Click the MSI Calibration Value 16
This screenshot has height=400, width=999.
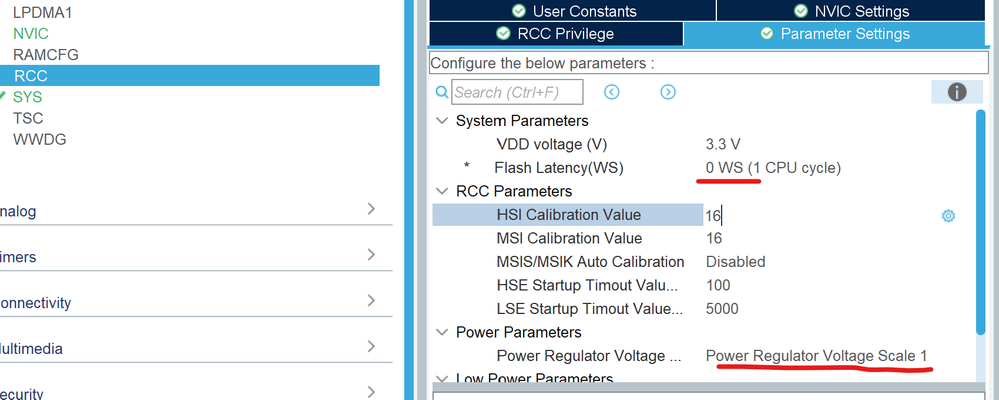(714, 238)
